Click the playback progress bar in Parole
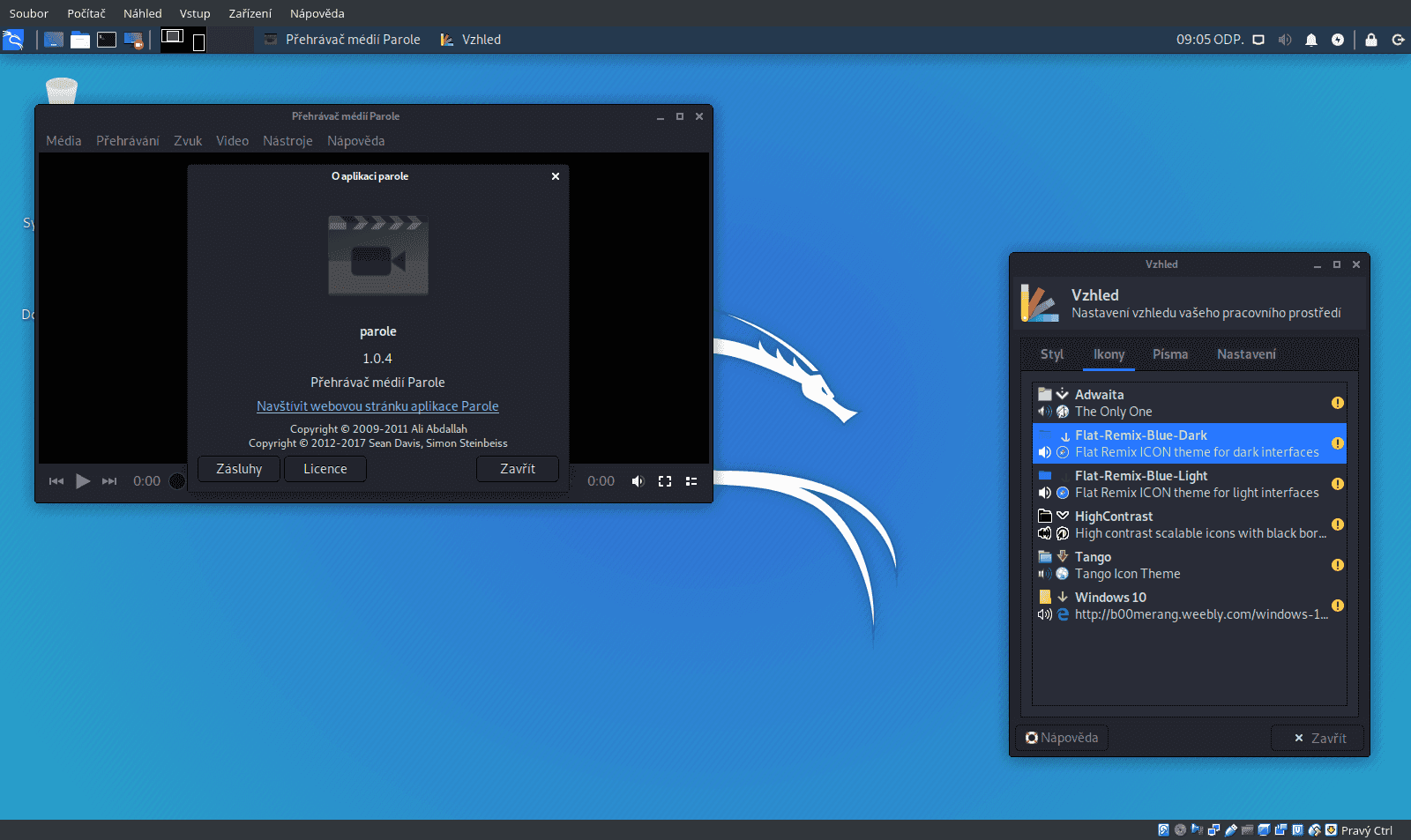 [176, 480]
